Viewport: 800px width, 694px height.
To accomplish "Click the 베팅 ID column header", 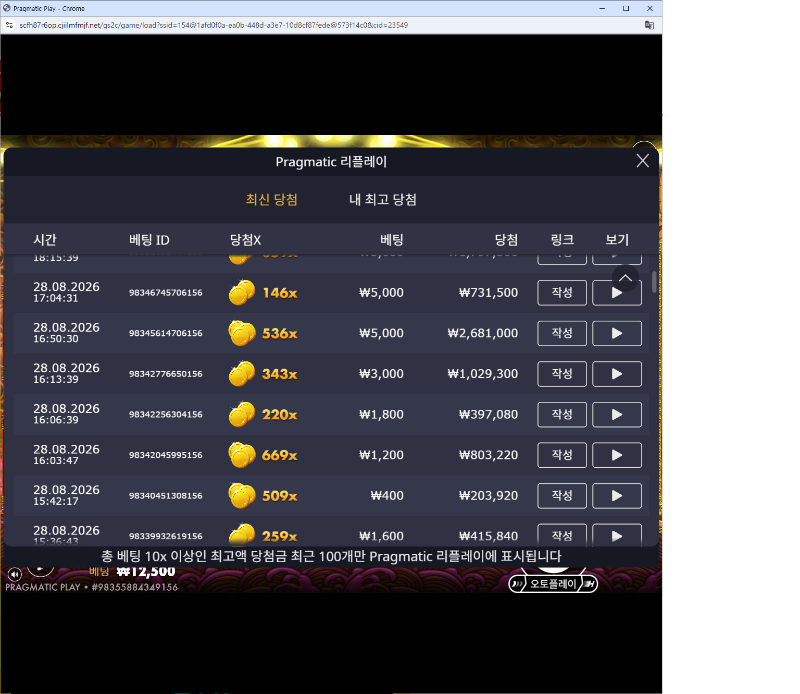I will (149, 240).
